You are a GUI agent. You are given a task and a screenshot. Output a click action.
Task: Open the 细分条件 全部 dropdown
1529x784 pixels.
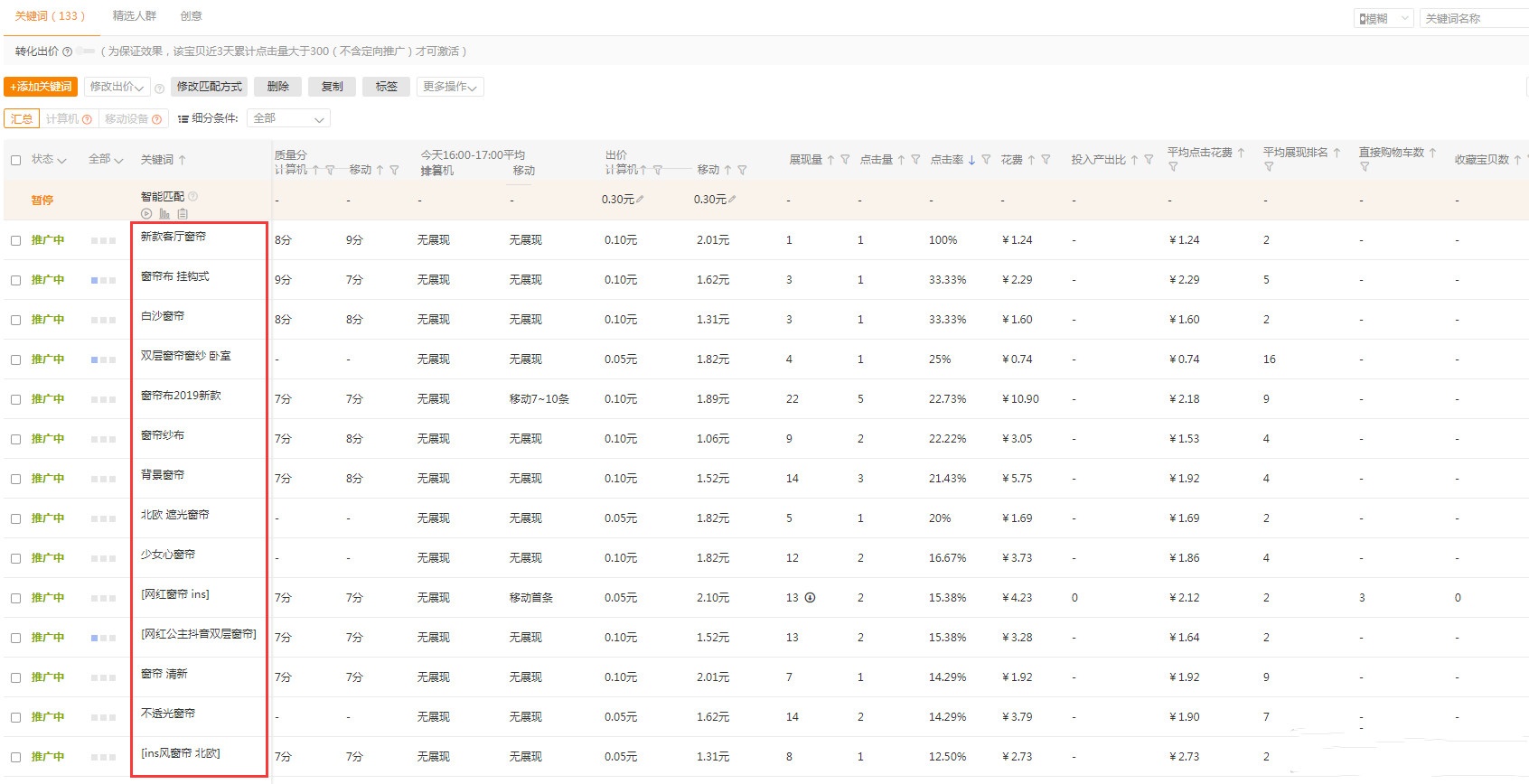tap(288, 118)
